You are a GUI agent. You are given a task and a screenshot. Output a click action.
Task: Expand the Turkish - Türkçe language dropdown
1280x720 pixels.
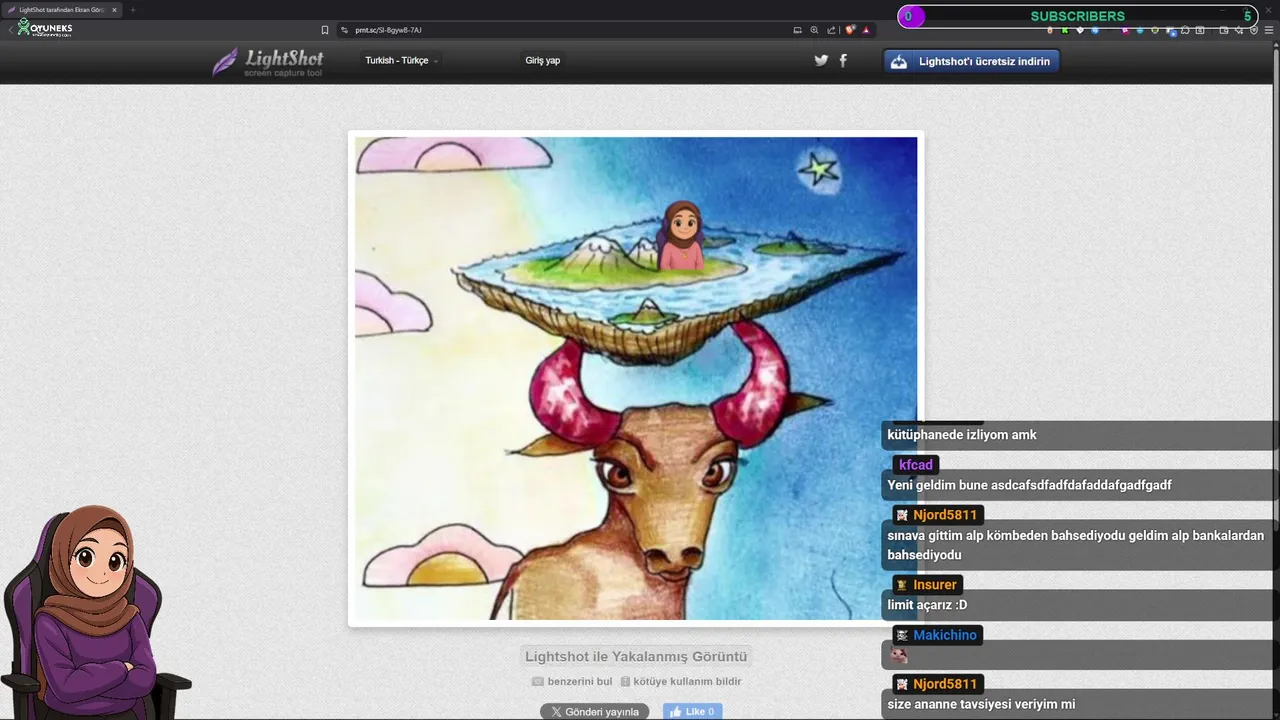point(401,61)
